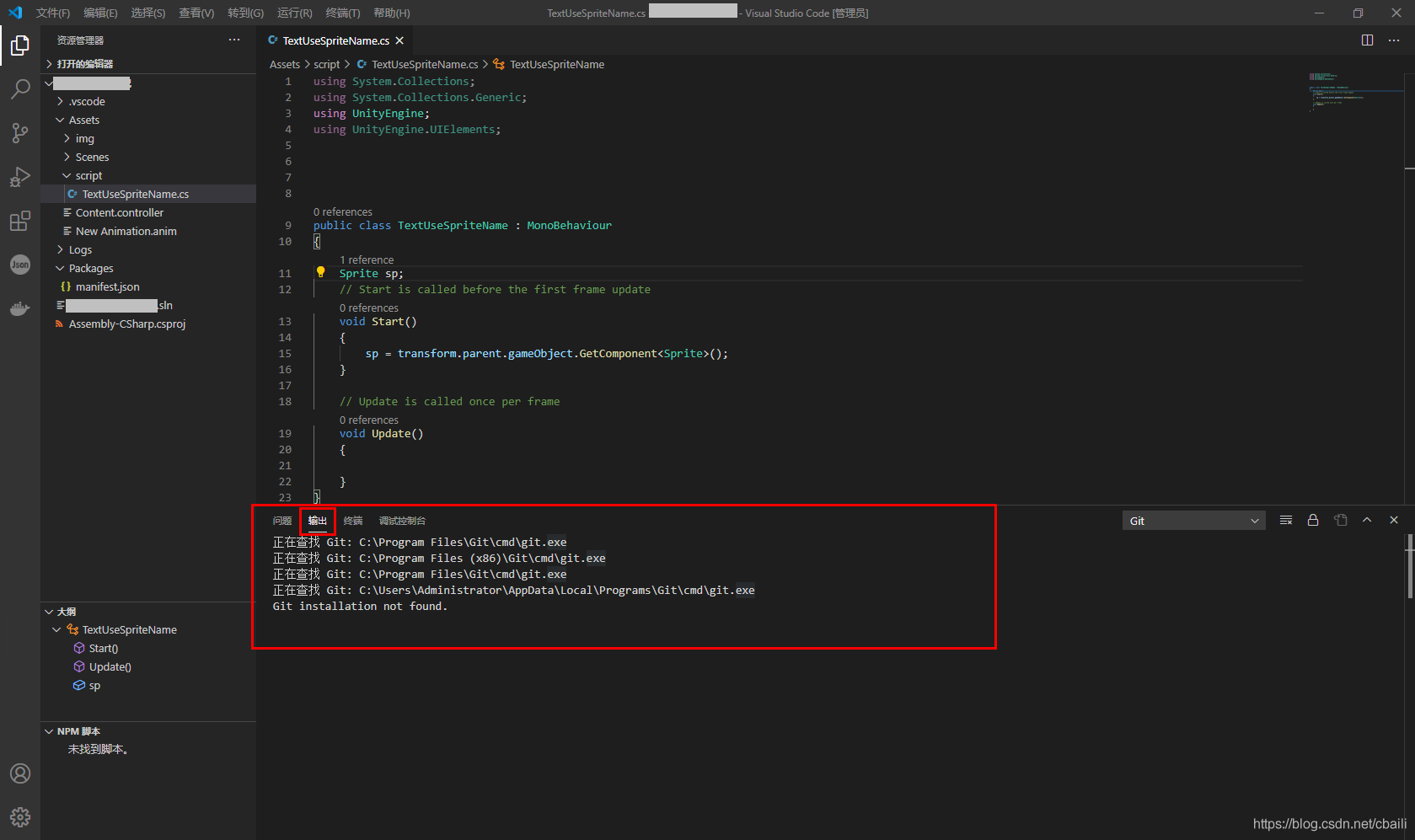
Task: Switch to the 调试控制台 panel tab
Action: pyautogui.click(x=403, y=521)
